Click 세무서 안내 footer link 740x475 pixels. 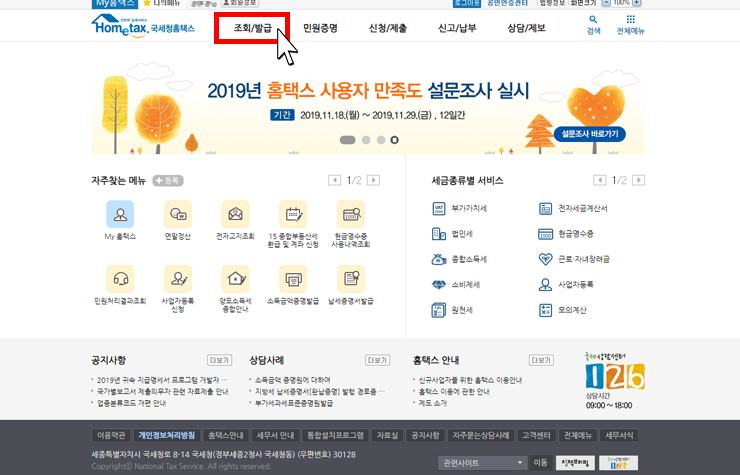click(x=275, y=435)
